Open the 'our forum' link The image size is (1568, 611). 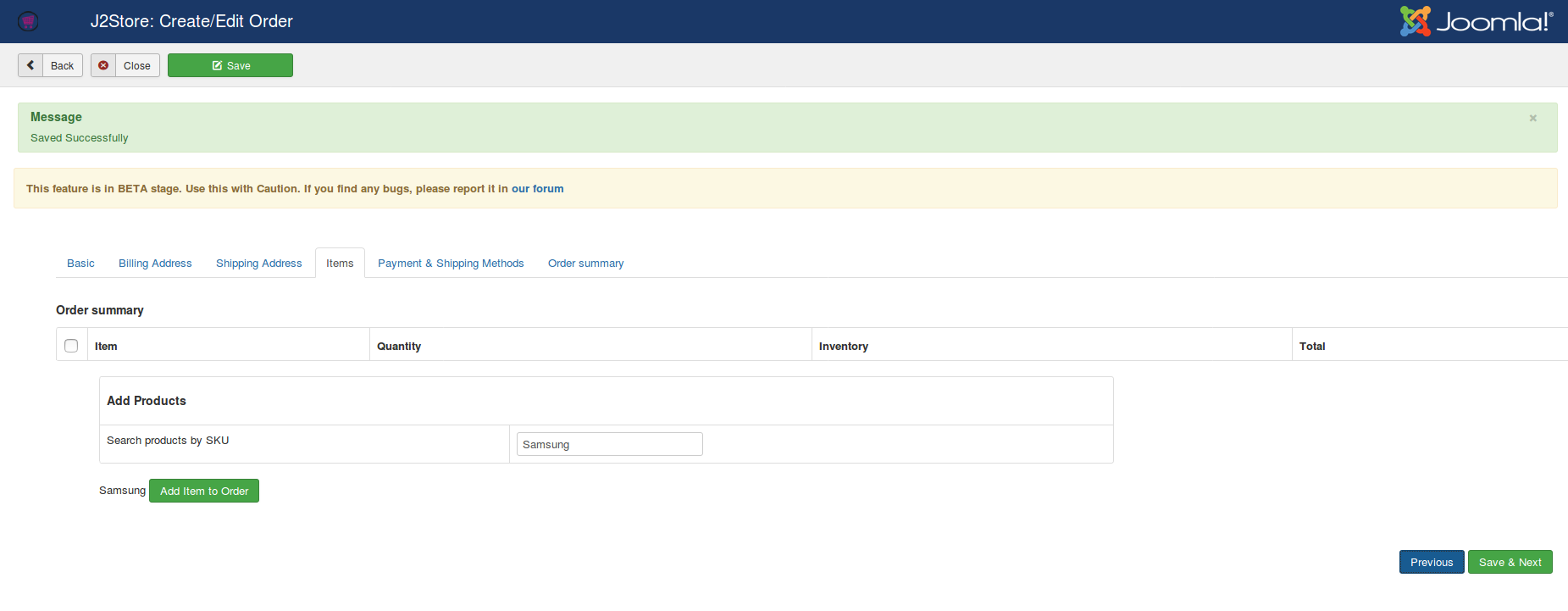pyautogui.click(x=537, y=189)
